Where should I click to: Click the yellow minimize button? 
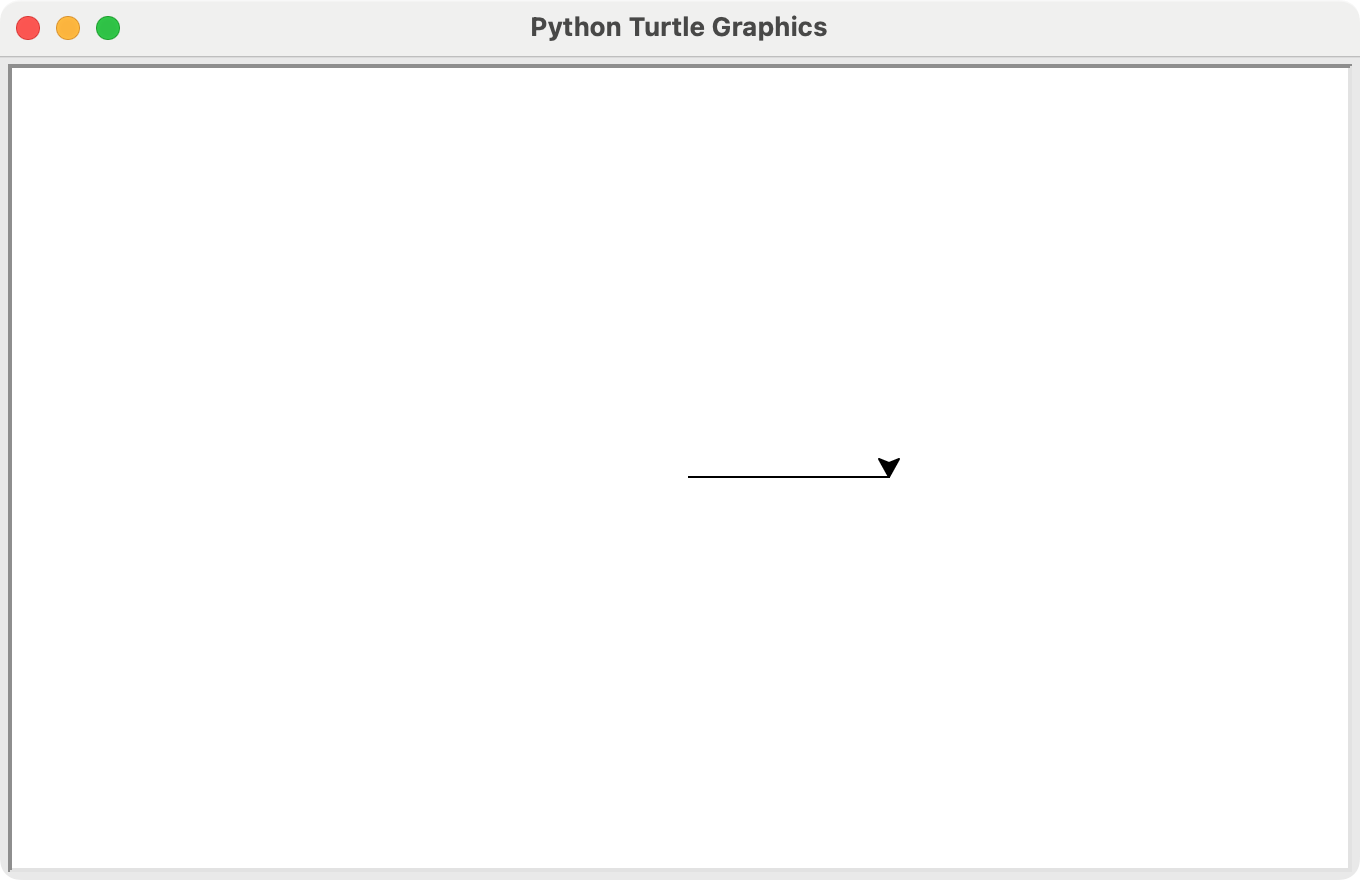(68, 28)
